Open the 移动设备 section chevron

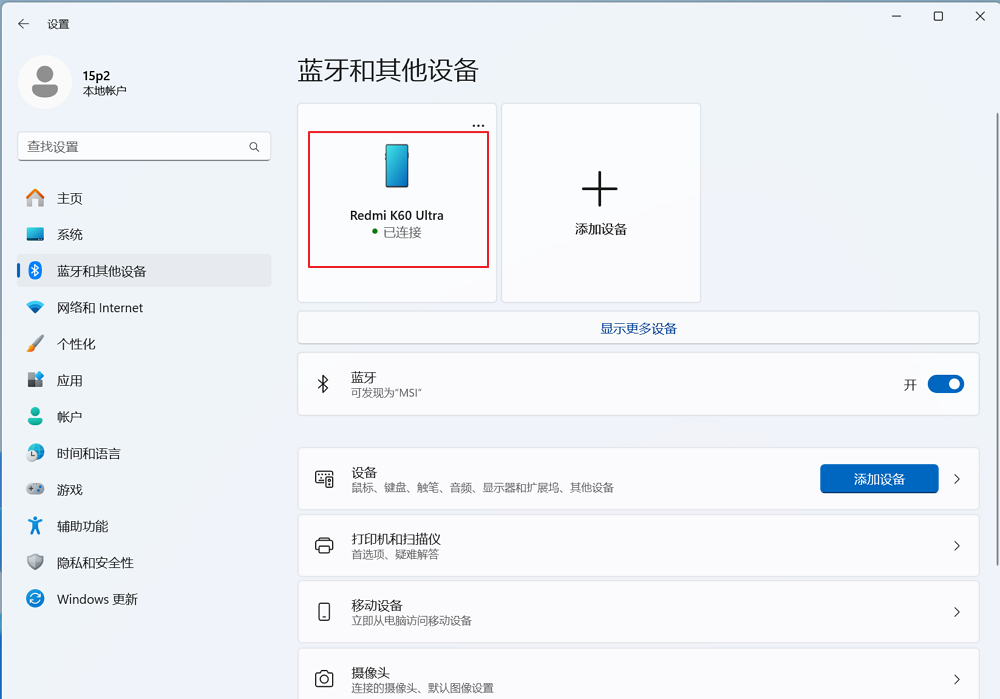point(957,612)
